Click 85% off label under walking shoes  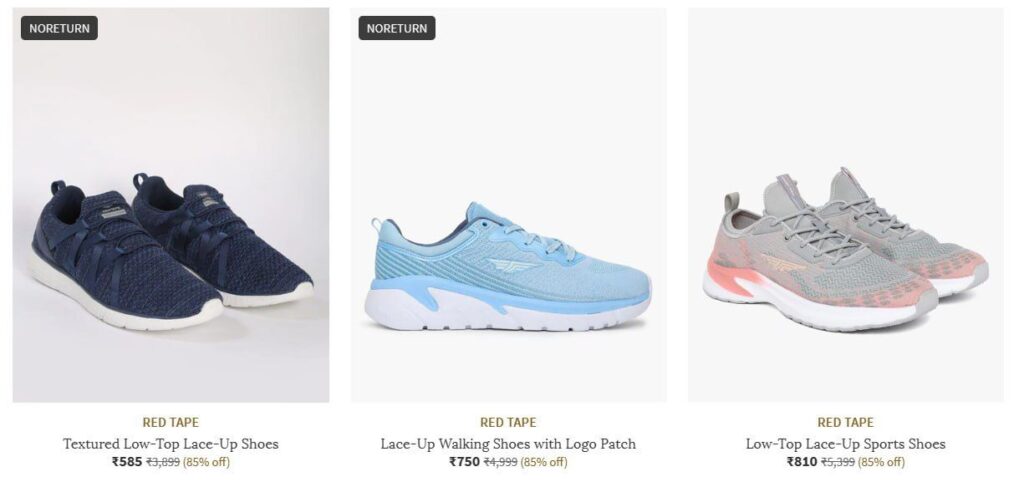pos(544,462)
